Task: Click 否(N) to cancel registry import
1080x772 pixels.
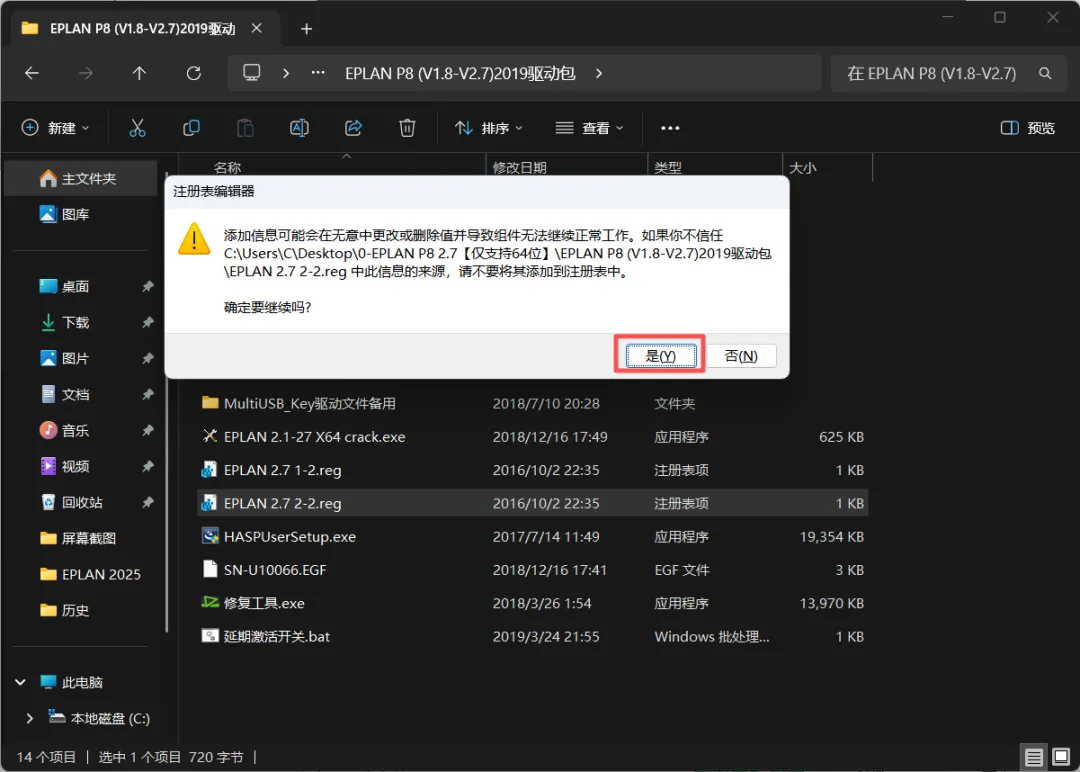Action: pyautogui.click(x=741, y=356)
